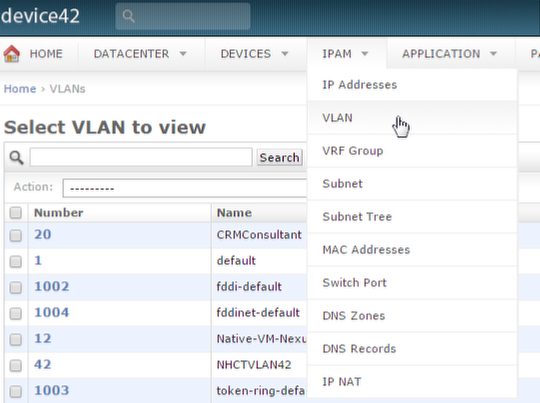Screen dimensions: 540x403
Task: Check the box for VLAN 20
Action: (15, 236)
